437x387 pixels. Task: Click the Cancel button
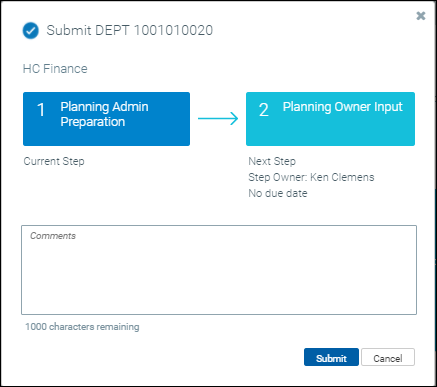(388, 357)
